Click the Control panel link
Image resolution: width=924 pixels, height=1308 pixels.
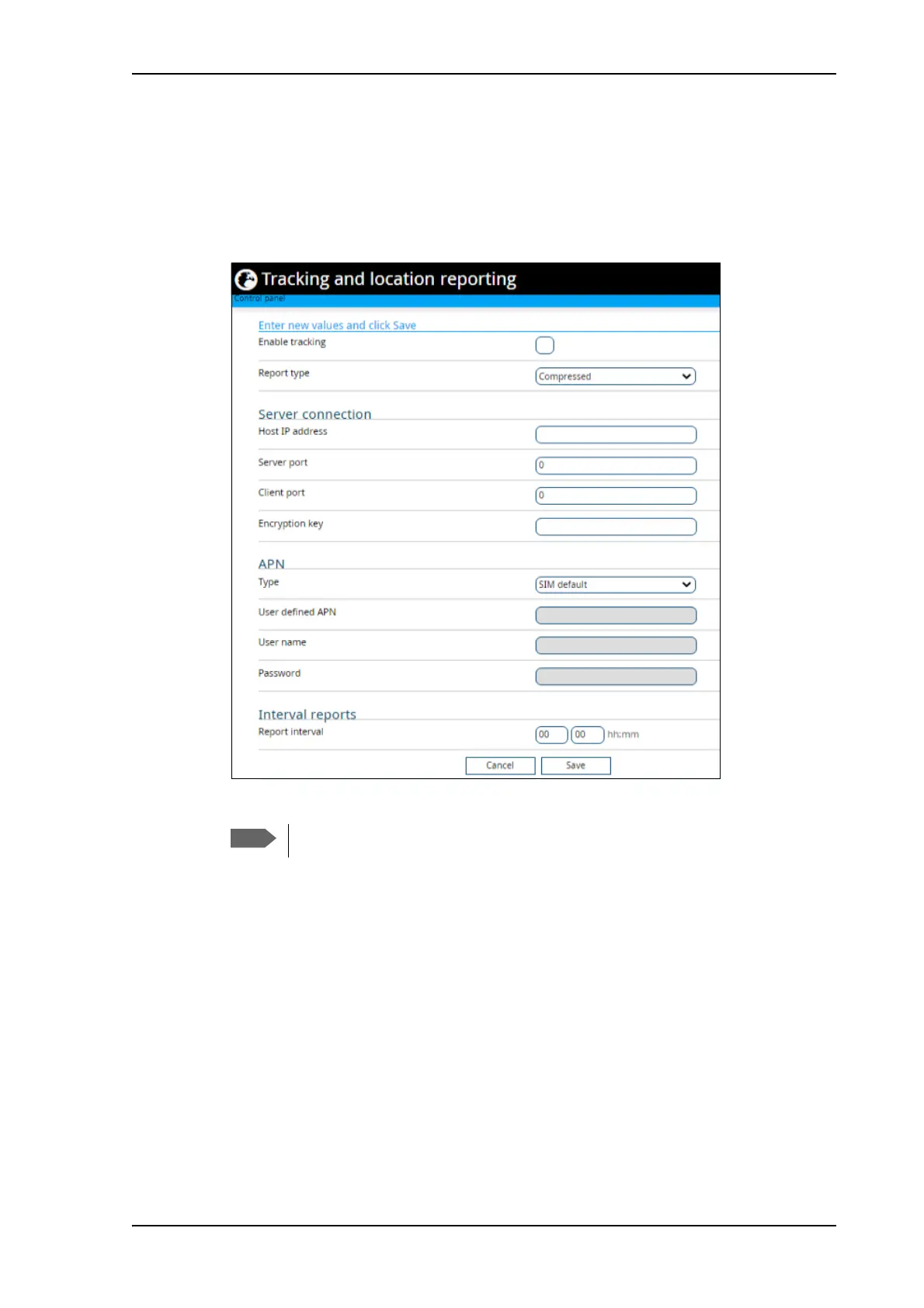click(260, 299)
